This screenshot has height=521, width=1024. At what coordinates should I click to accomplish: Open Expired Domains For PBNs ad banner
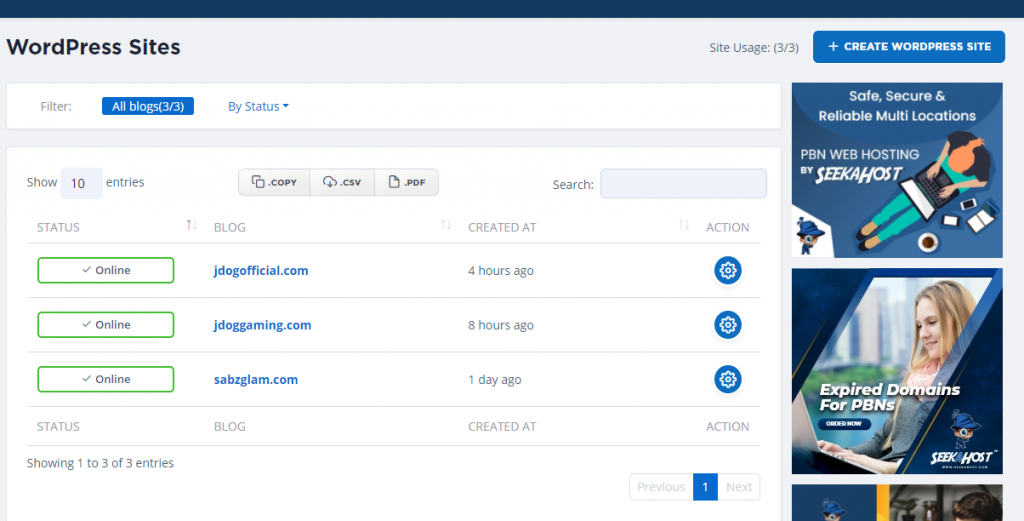tap(897, 371)
